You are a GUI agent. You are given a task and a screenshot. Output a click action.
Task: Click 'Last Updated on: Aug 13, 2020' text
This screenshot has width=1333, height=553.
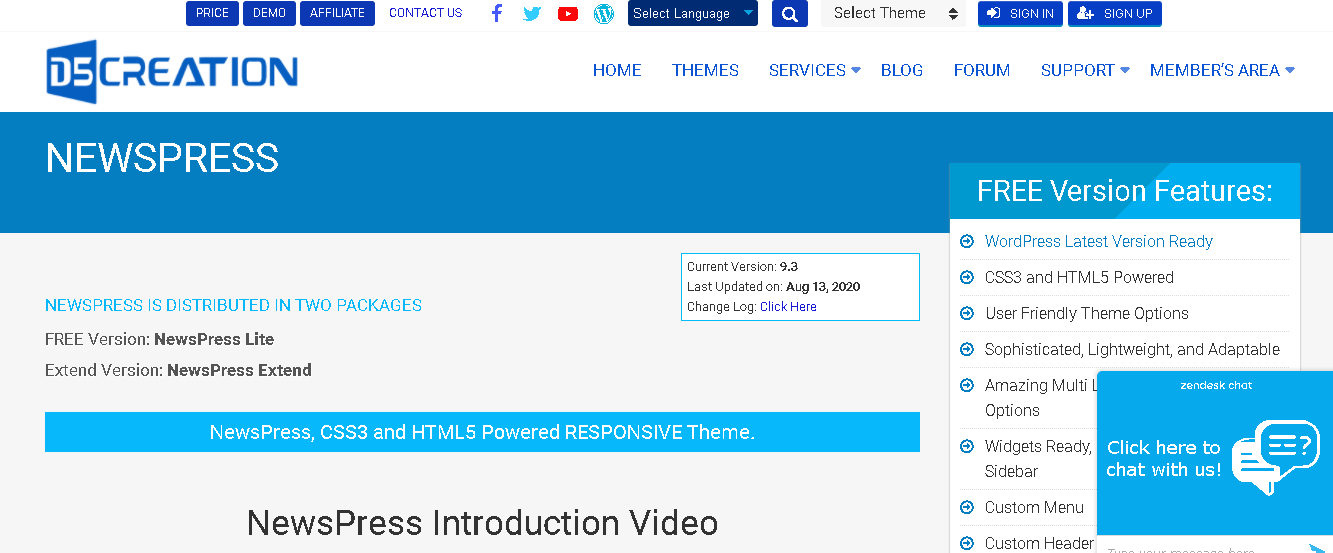(x=773, y=287)
